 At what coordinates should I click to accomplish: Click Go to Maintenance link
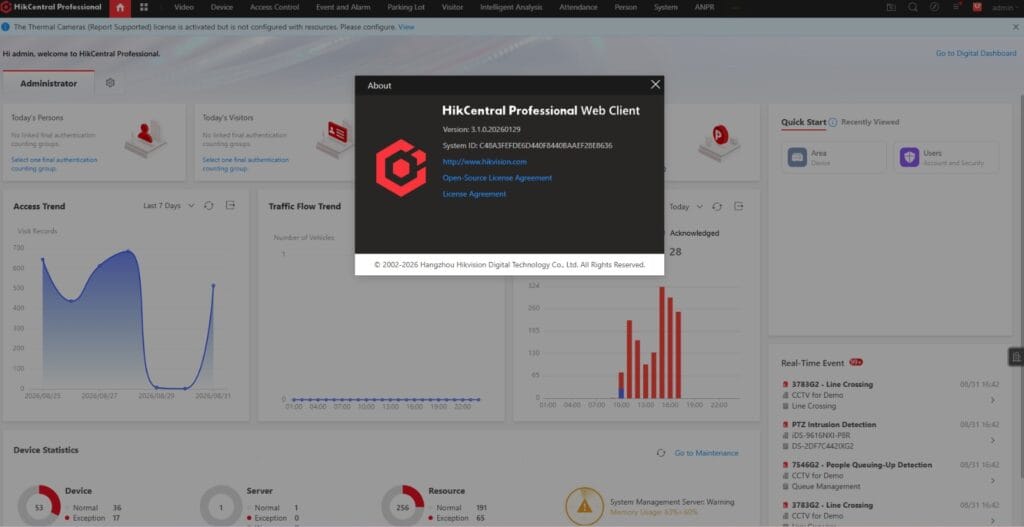[x=707, y=453]
